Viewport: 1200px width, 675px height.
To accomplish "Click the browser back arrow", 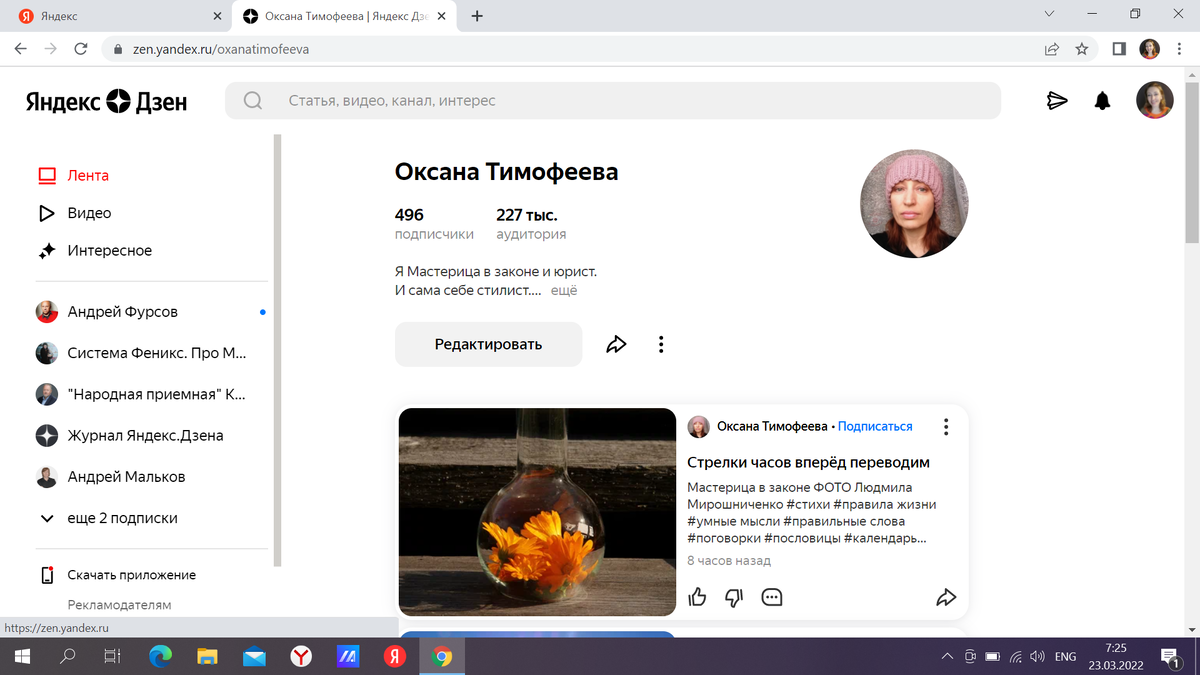I will click(x=20, y=48).
